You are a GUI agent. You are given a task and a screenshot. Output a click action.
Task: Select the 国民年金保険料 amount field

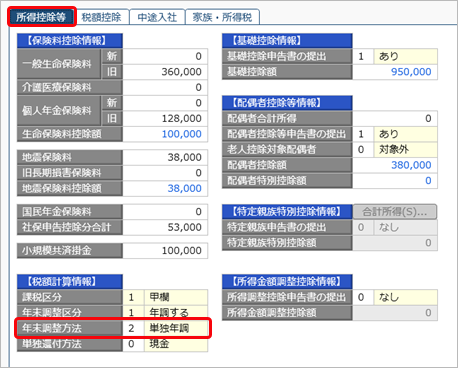[x=165, y=212]
